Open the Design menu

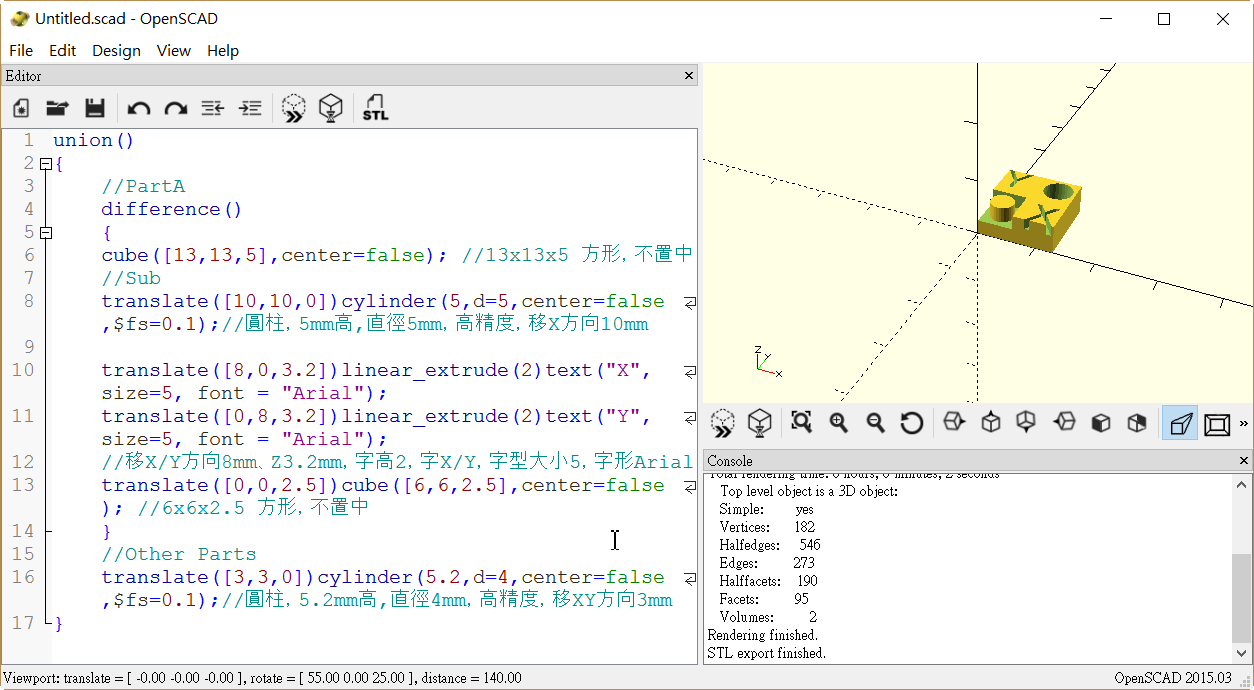pos(116,50)
